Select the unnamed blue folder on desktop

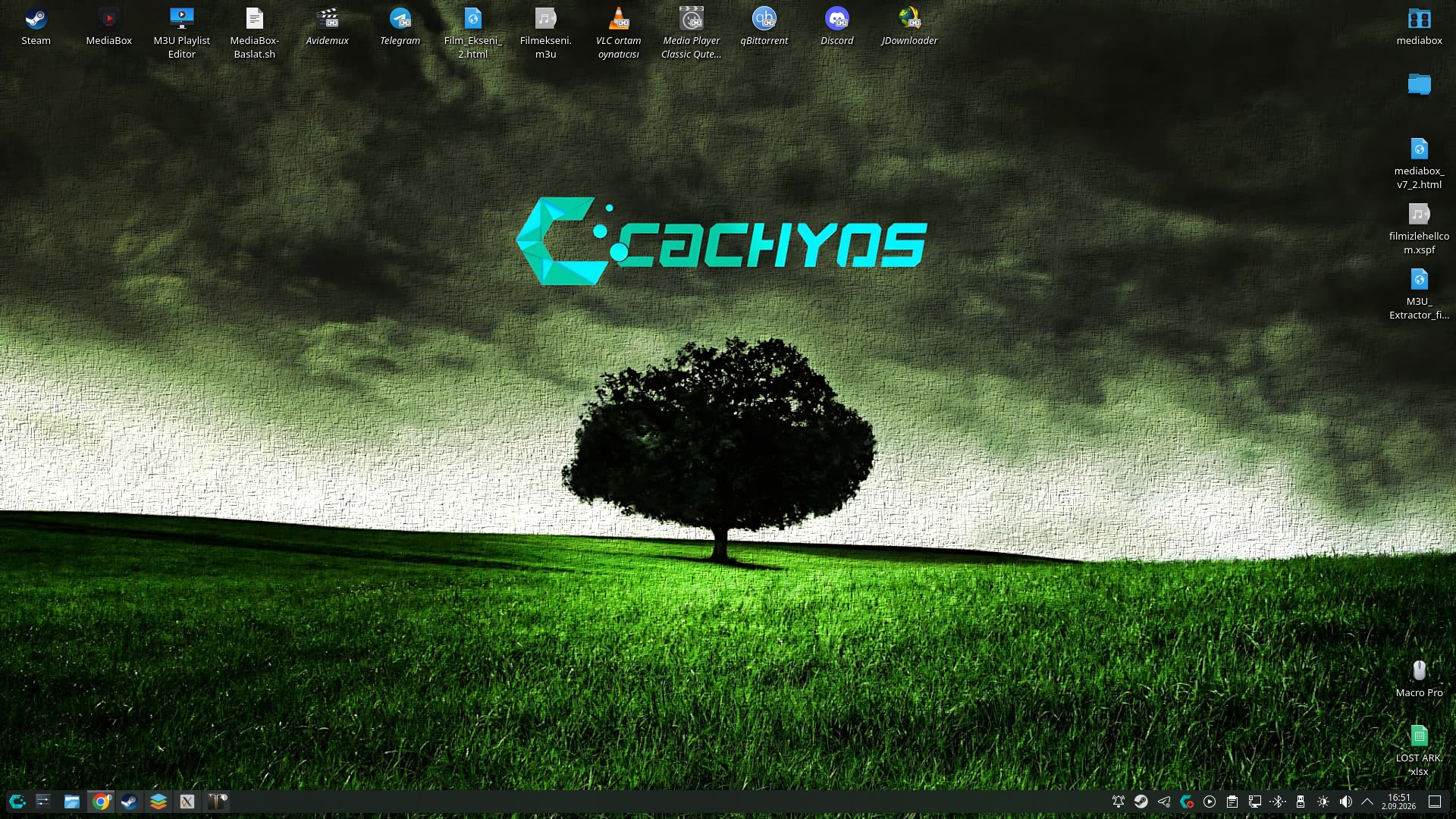[1419, 84]
